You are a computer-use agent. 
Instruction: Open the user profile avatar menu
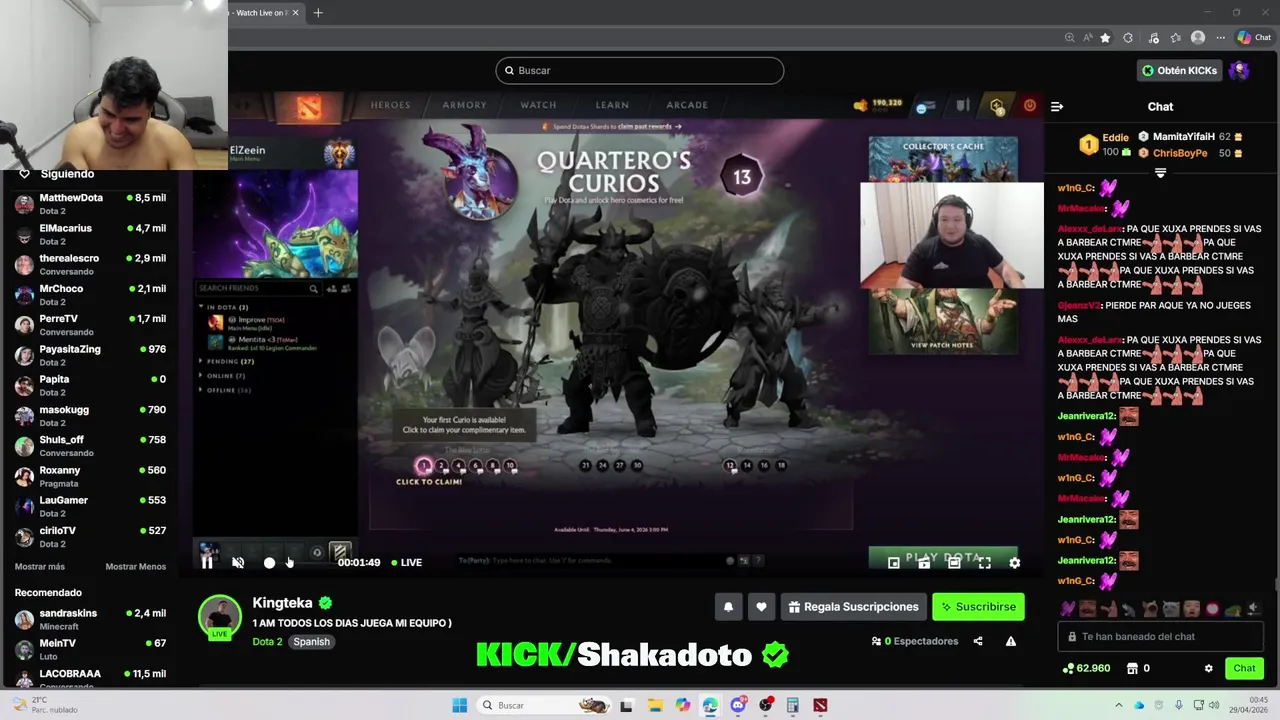click(x=1239, y=70)
